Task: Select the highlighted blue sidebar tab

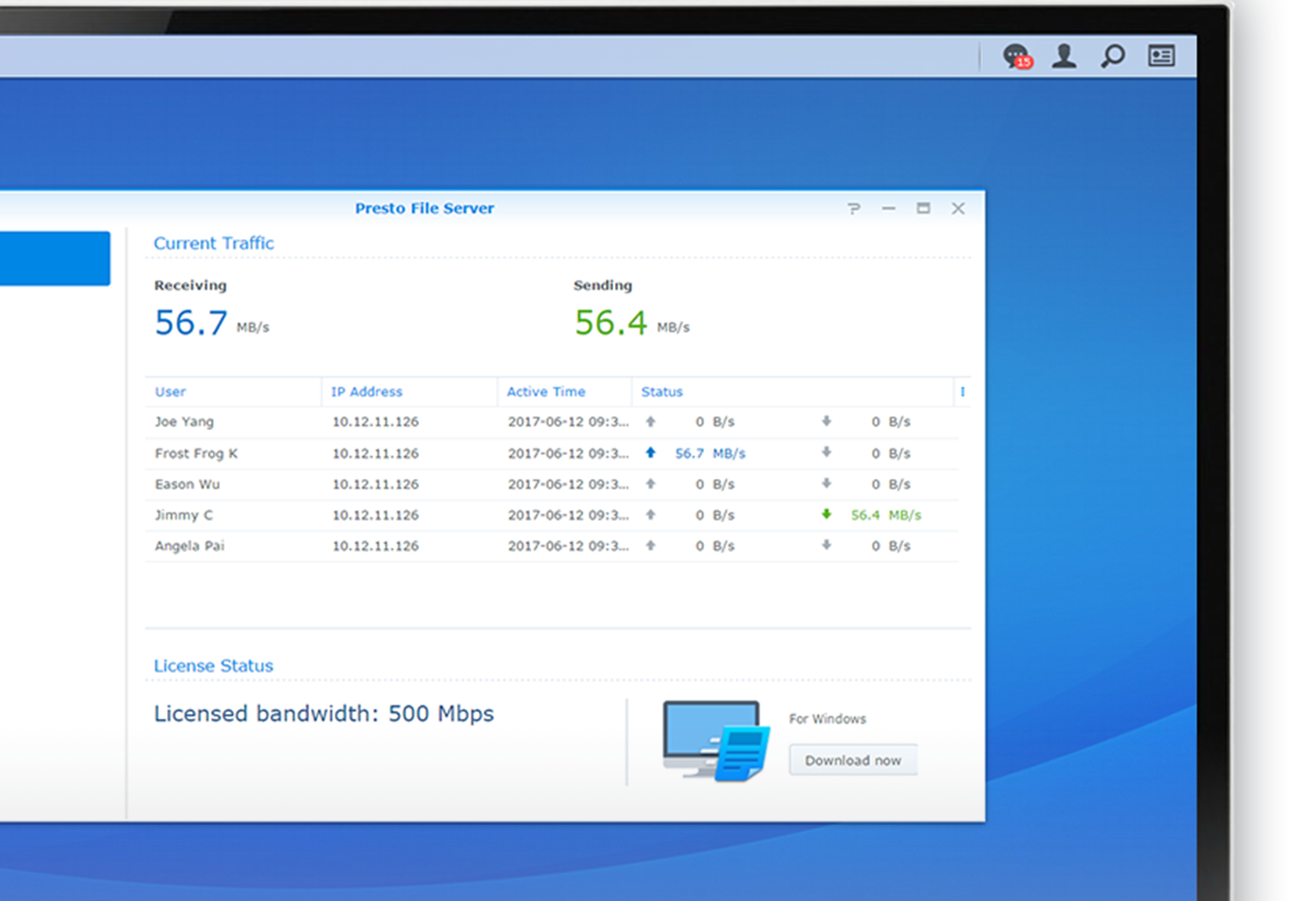Action: 55,258
